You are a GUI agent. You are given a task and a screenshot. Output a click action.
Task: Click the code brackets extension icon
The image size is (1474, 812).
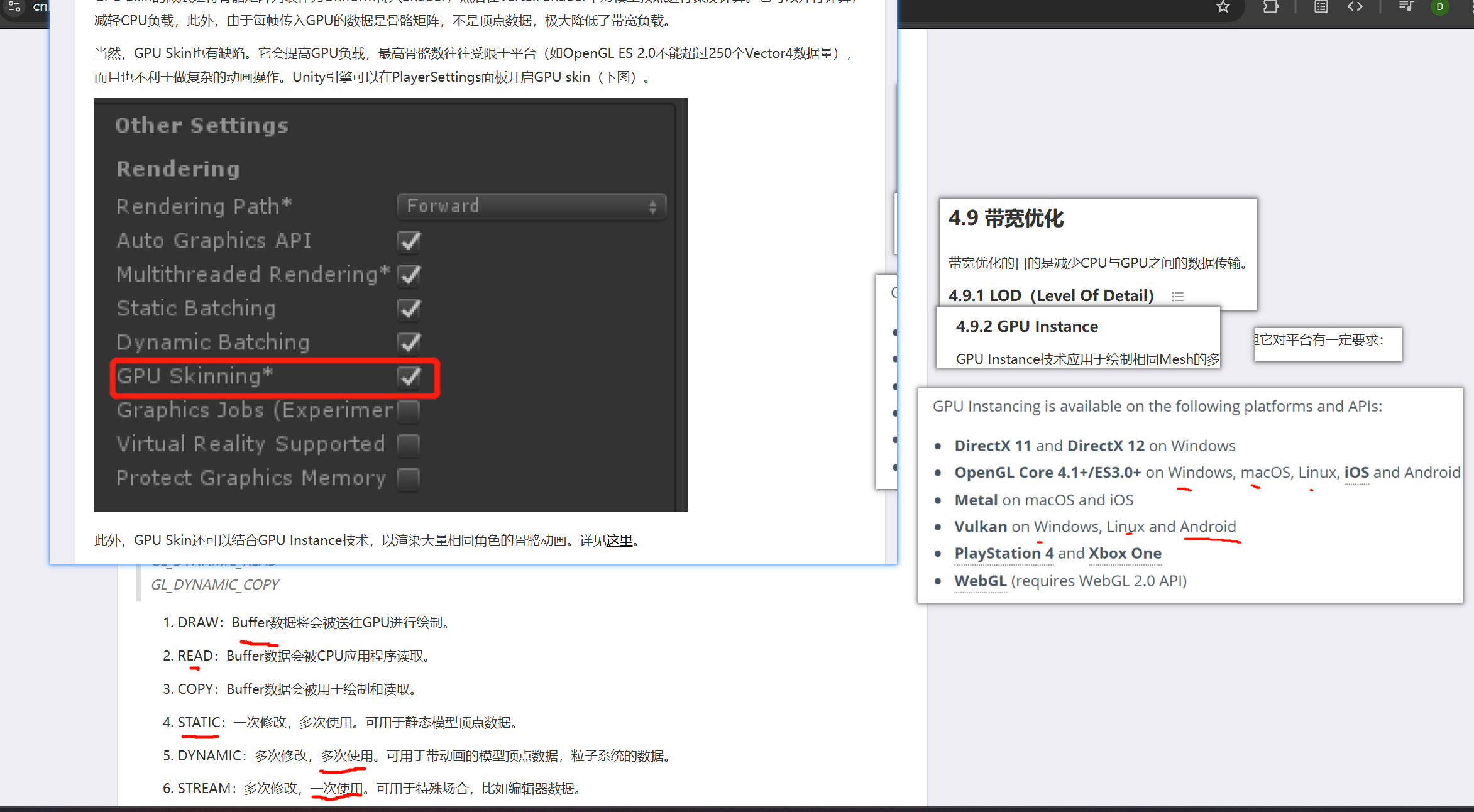point(1355,7)
